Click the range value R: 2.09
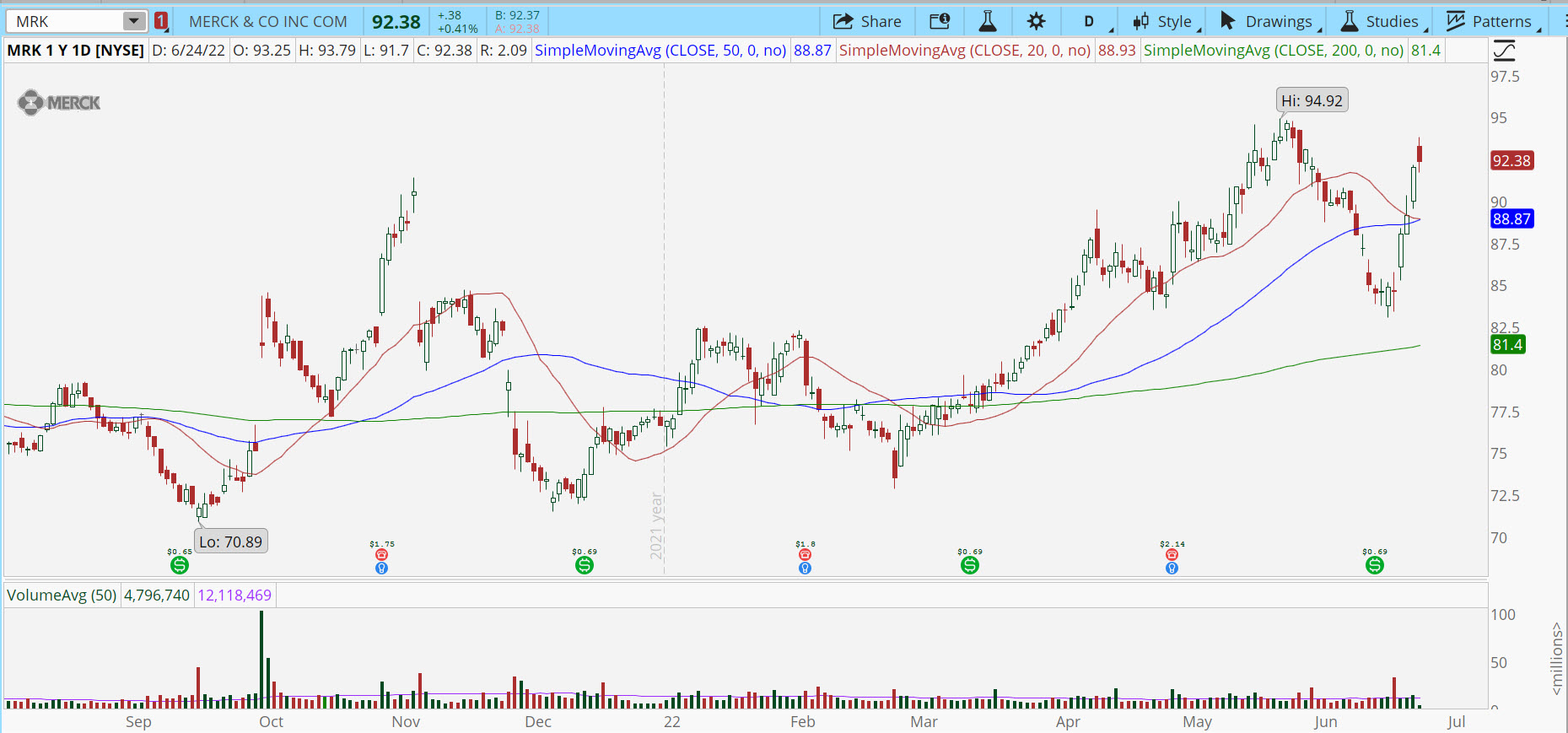This screenshot has width=1568, height=733. (x=504, y=51)
